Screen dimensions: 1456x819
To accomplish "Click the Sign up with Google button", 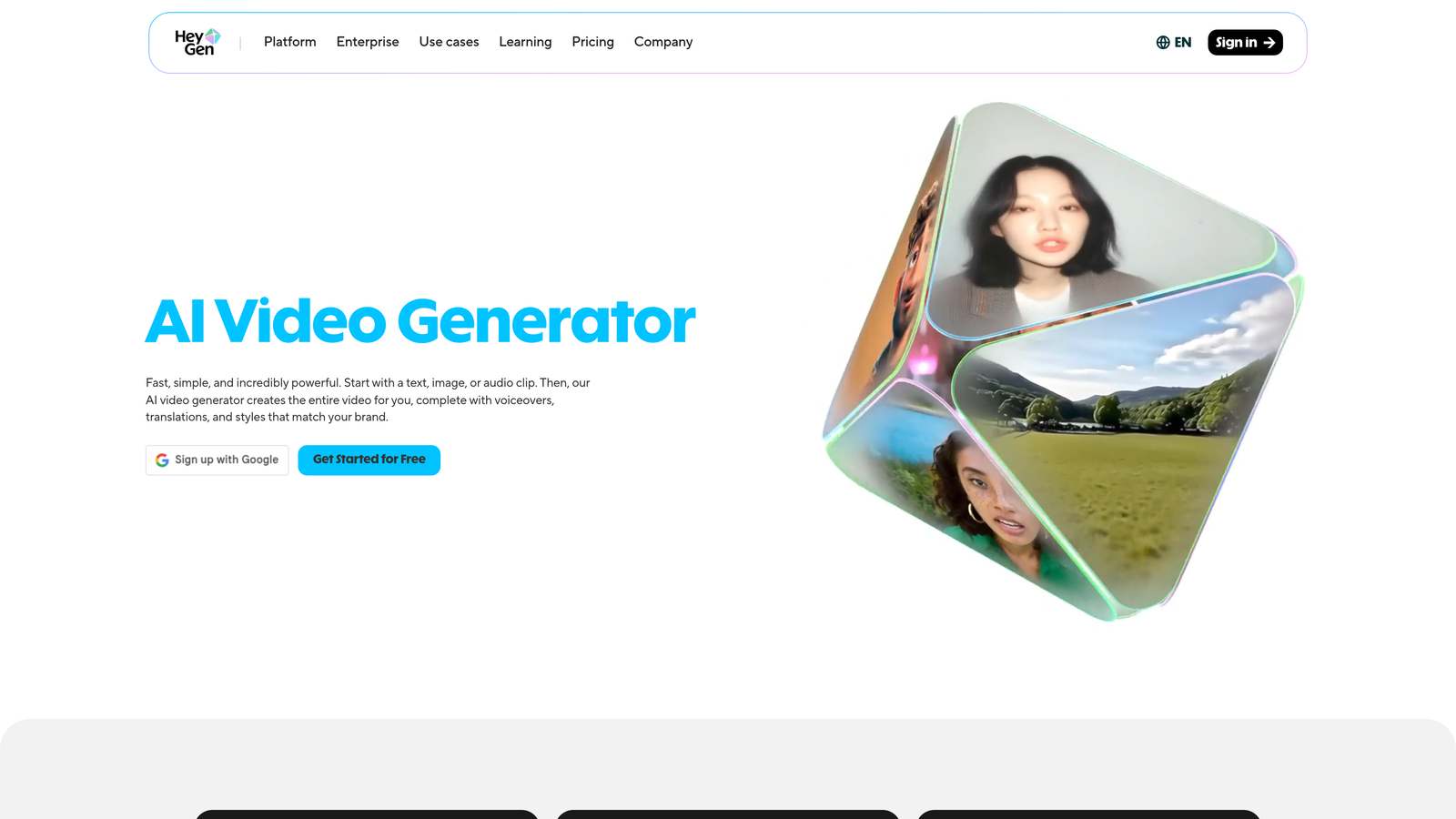I will [217, 460].
